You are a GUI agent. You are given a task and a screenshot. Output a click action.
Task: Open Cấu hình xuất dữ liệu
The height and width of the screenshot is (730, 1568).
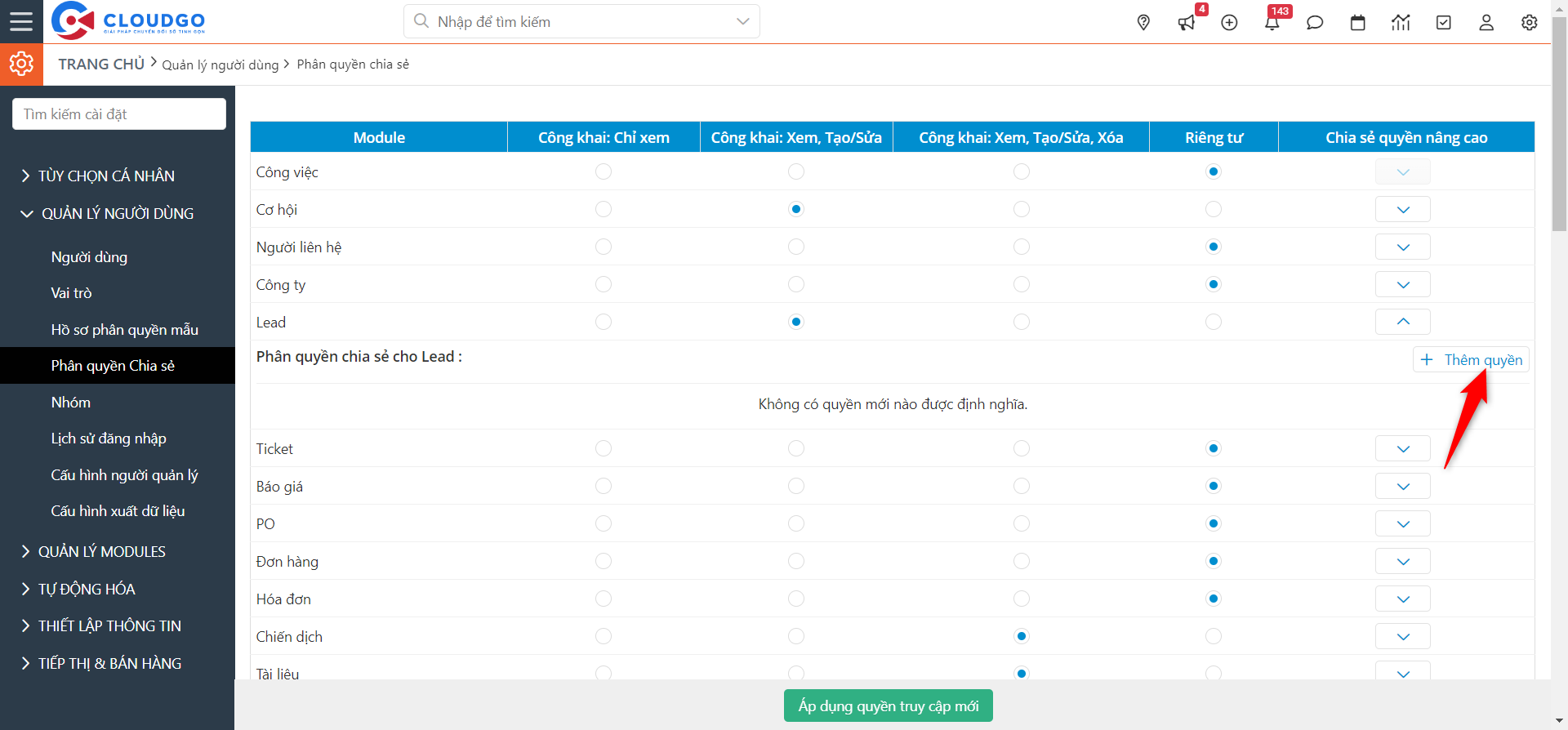click(x=118, y=510)
